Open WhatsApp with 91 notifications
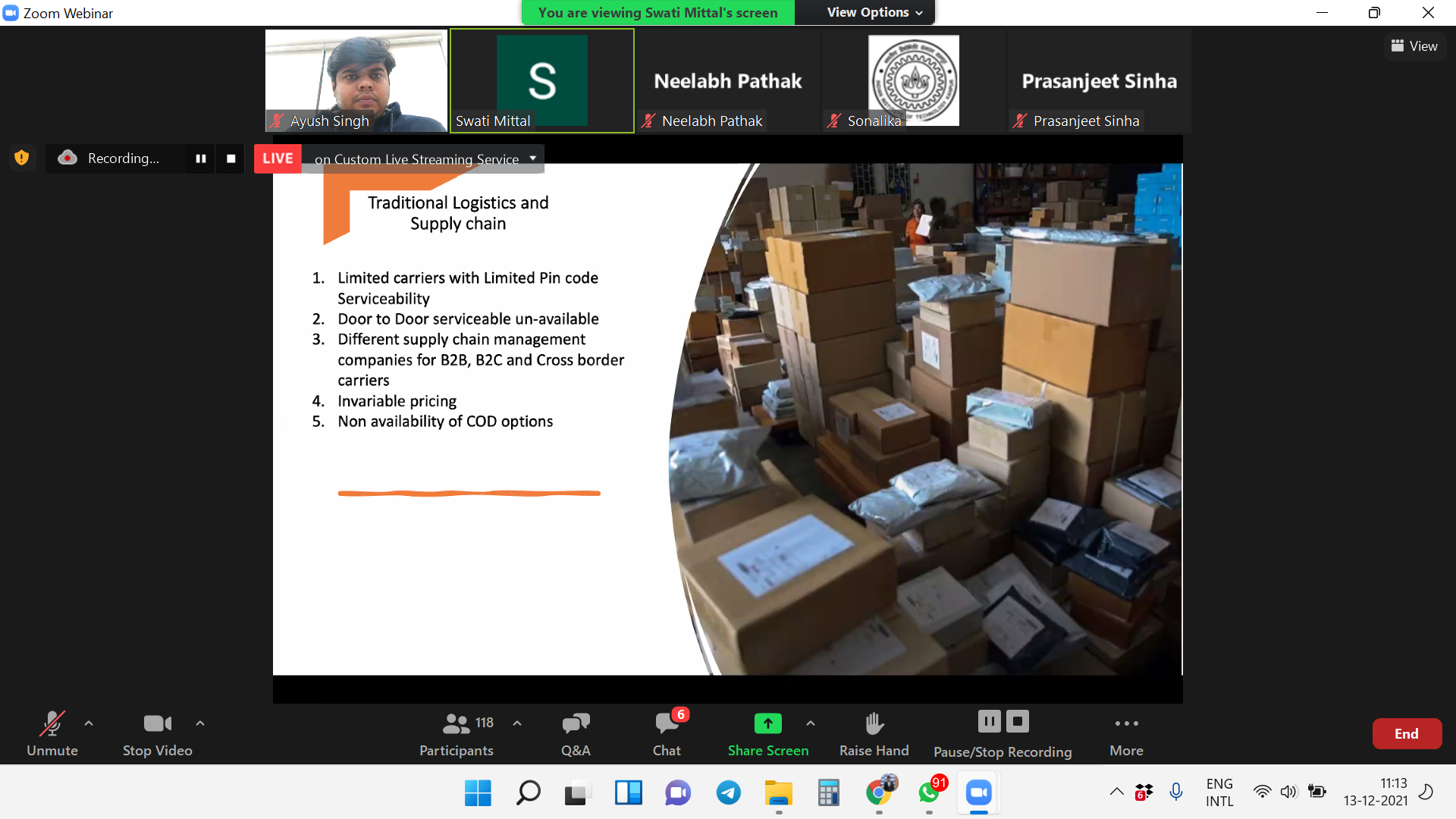This screenshot has height=819, width=1456. [x=930, y=793]
